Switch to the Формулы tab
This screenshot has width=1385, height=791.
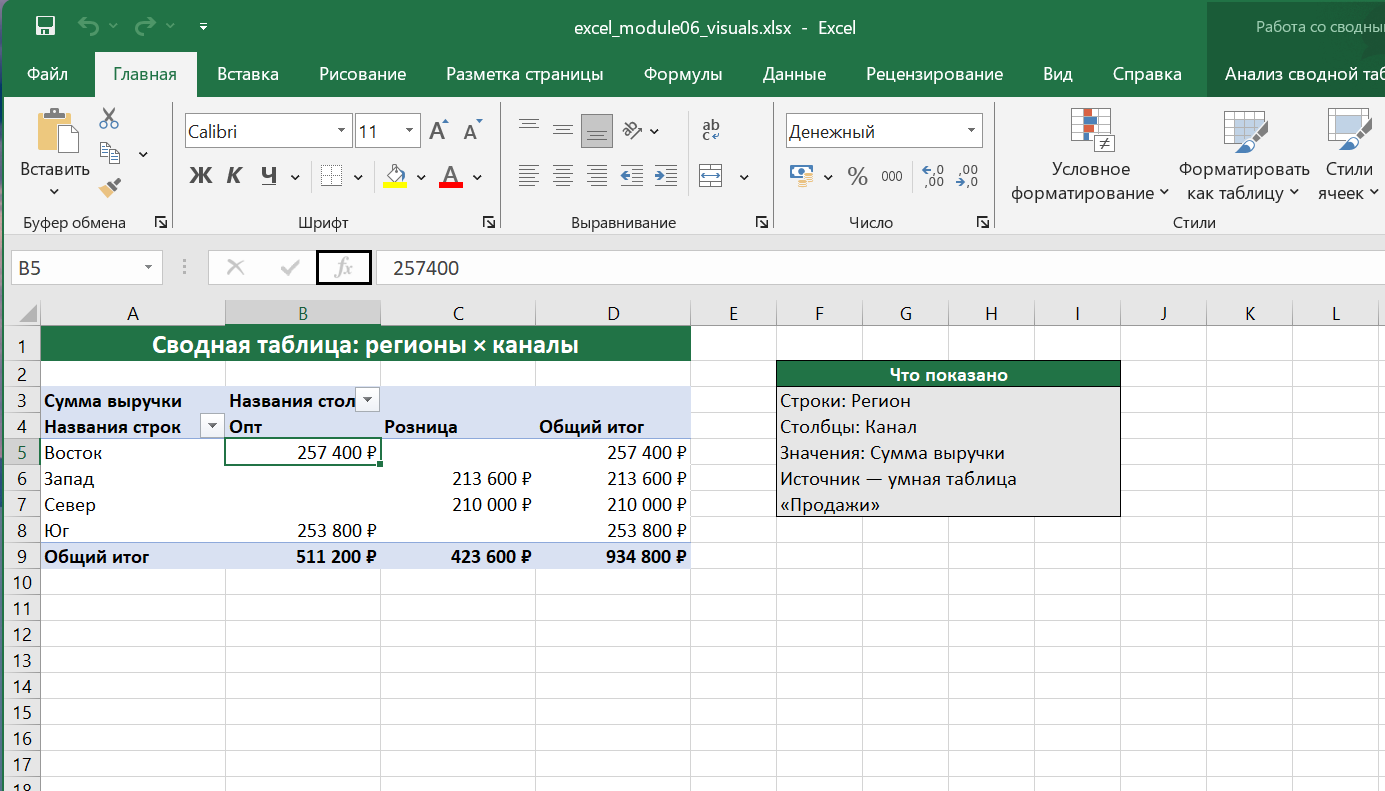683,74
